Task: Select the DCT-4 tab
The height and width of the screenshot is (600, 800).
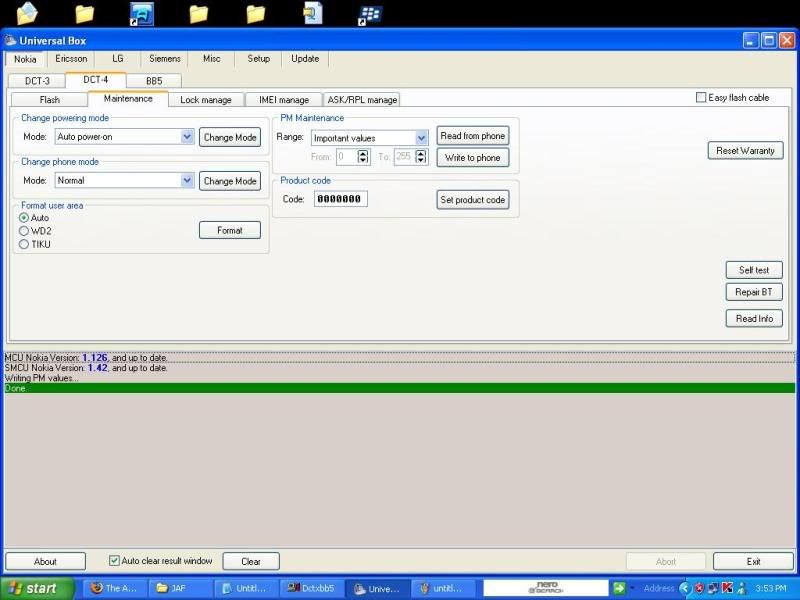Action: pos(96,80)
